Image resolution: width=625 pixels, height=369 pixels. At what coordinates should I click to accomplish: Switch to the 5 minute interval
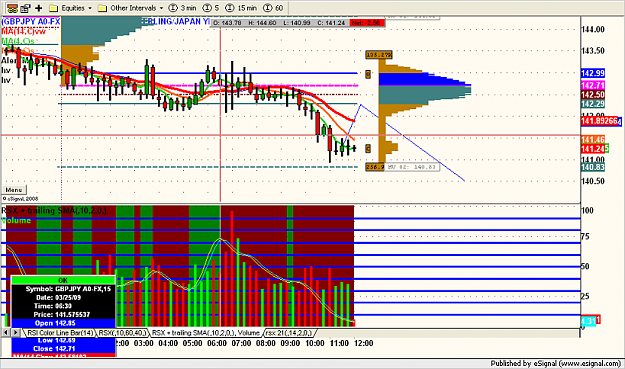point(211,8)
